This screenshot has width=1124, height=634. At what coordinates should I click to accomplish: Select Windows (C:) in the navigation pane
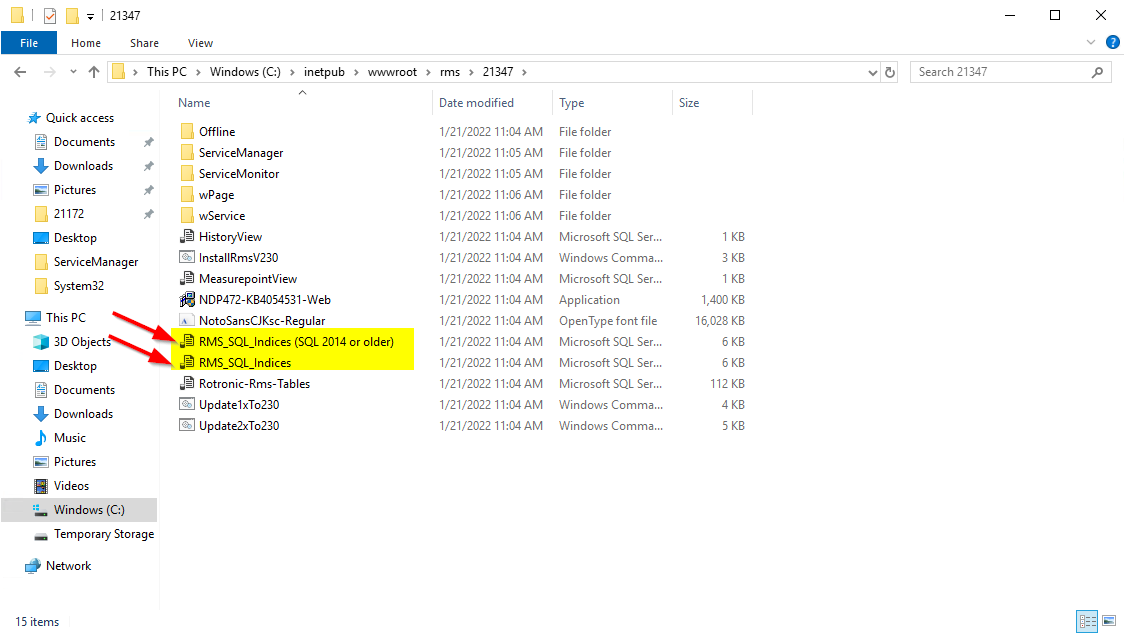coord(79,510)
